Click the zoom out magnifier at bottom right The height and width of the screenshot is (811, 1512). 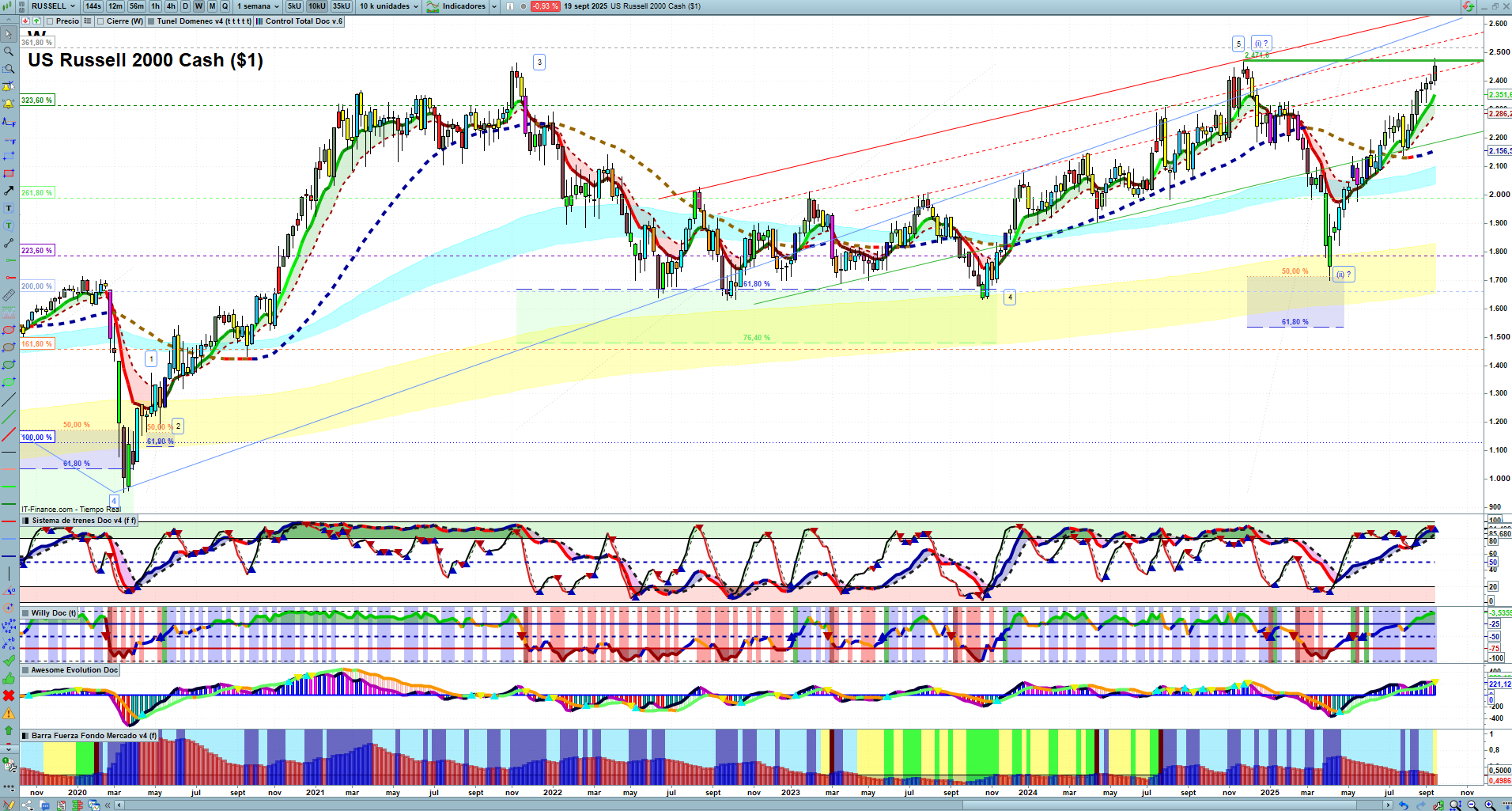(1472, 805)
